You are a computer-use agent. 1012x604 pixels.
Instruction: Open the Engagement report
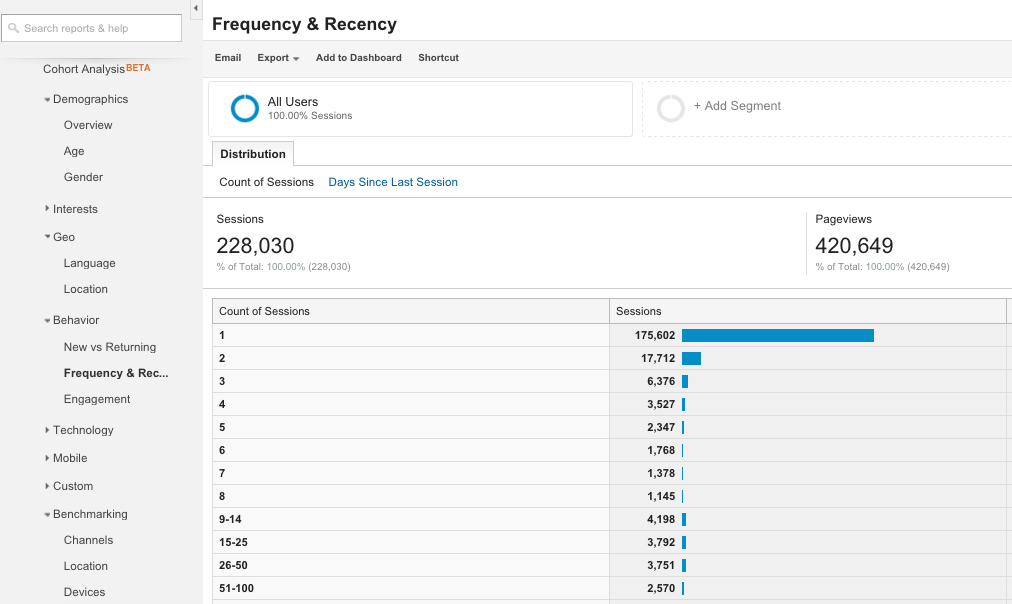click(97, 399)
